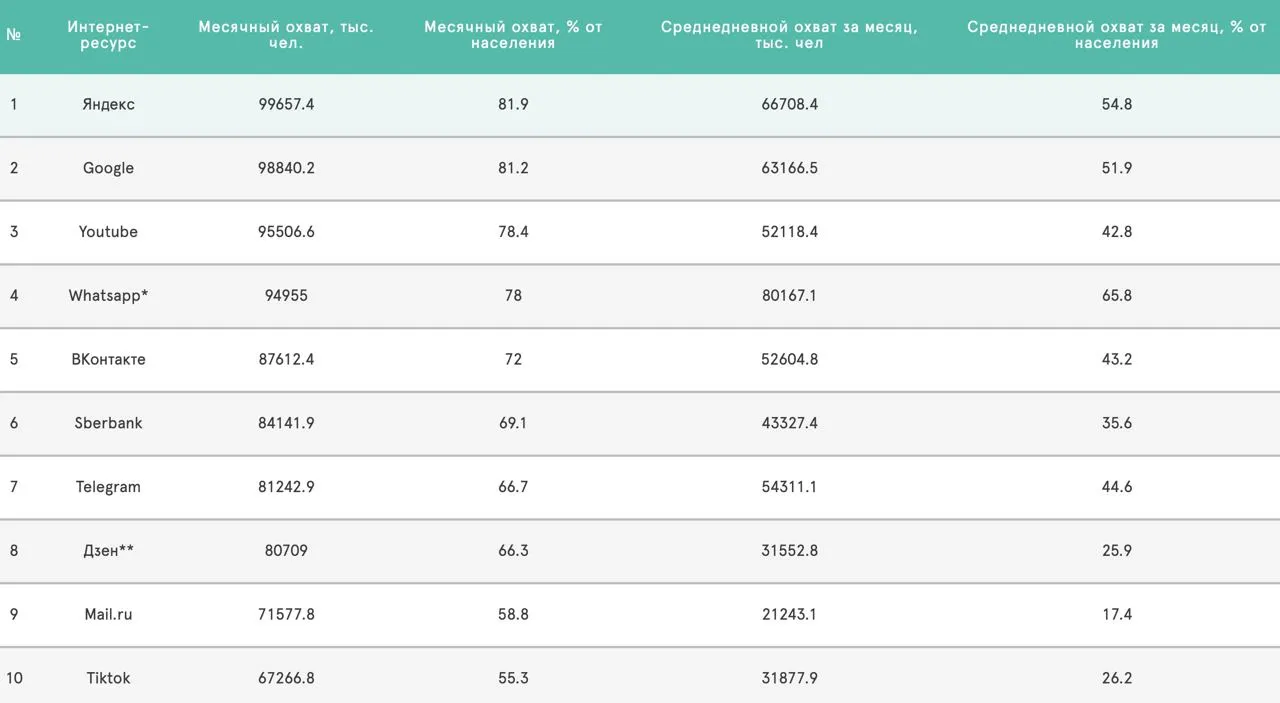Click daily percent 51.9 for Google
This screenshot has width=1280, height=703.
click(x=1117, y=168)
